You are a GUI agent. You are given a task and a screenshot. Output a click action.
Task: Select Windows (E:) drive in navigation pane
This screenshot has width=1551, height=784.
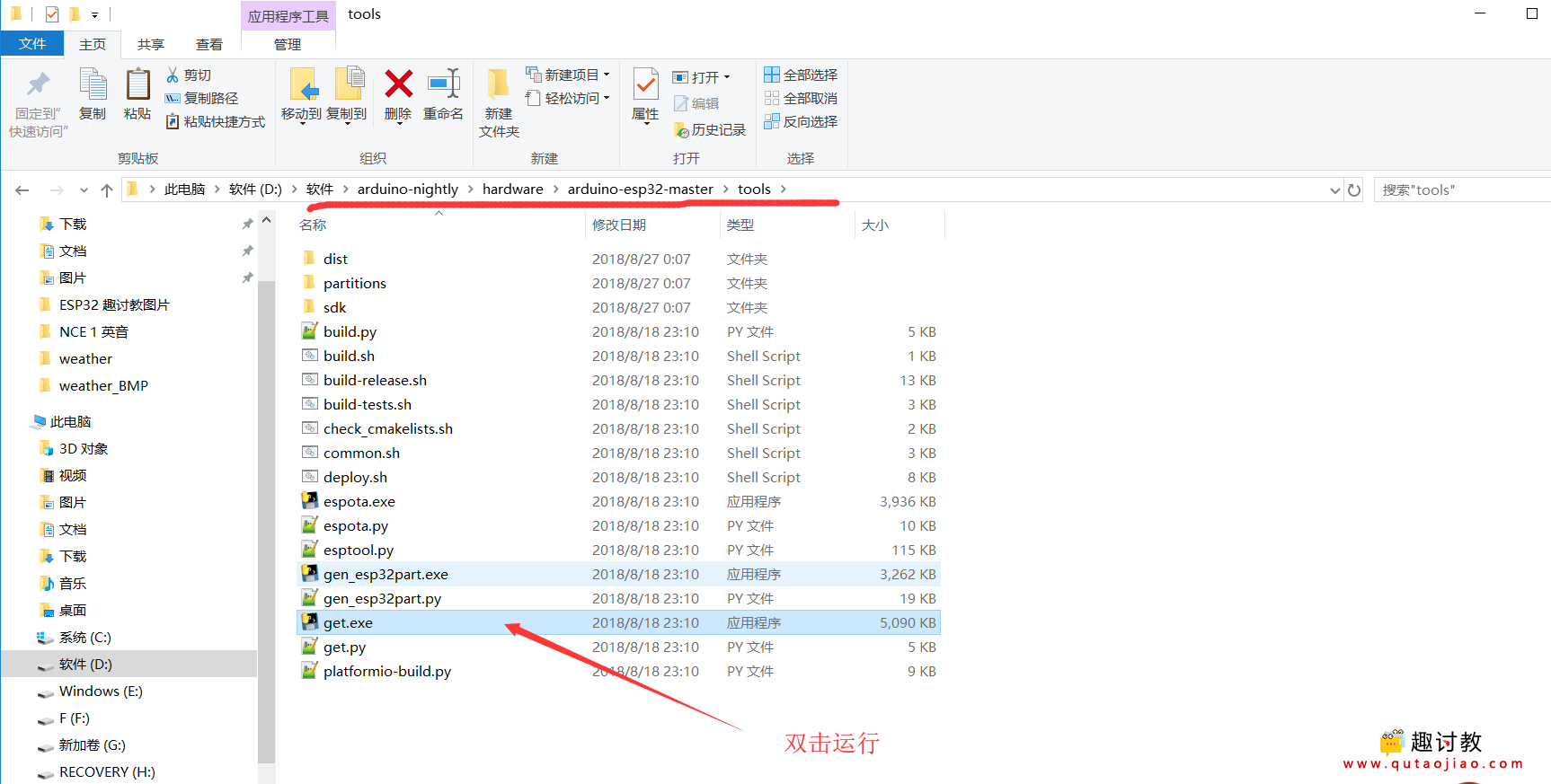coord(101,692)
